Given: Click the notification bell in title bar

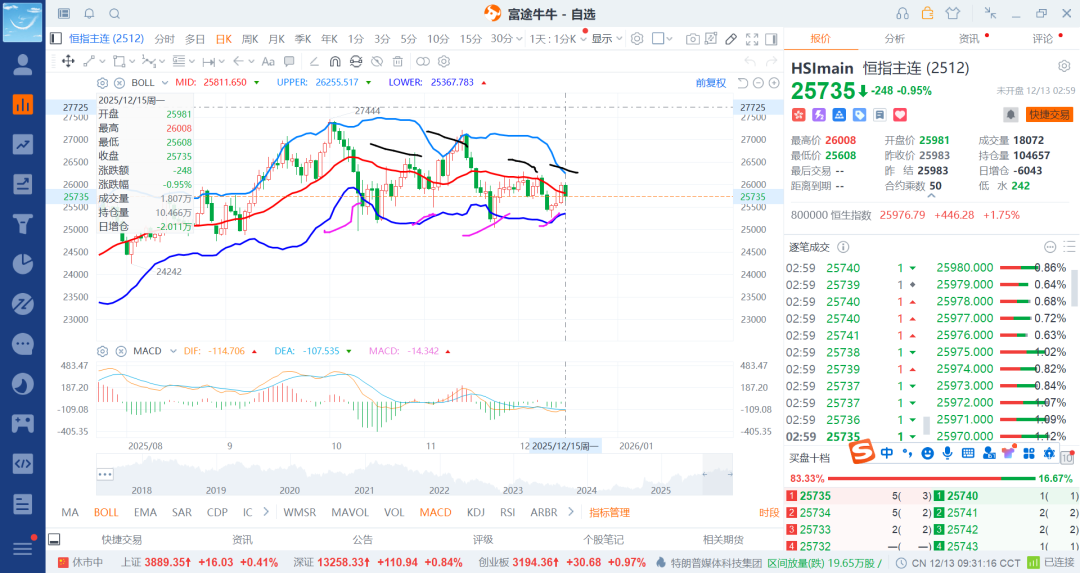Looking at the screenshot, I should point(90,13).
